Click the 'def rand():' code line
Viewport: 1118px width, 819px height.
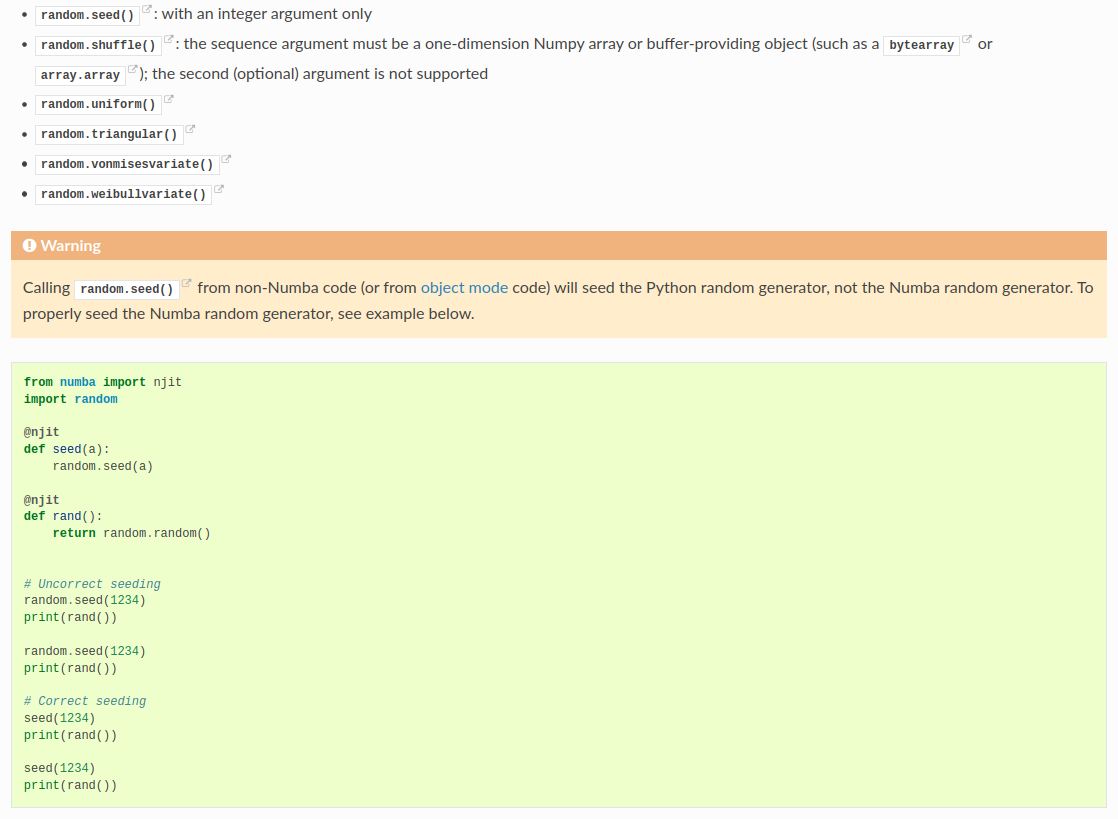pyautogui.click(x=63, y=516)
